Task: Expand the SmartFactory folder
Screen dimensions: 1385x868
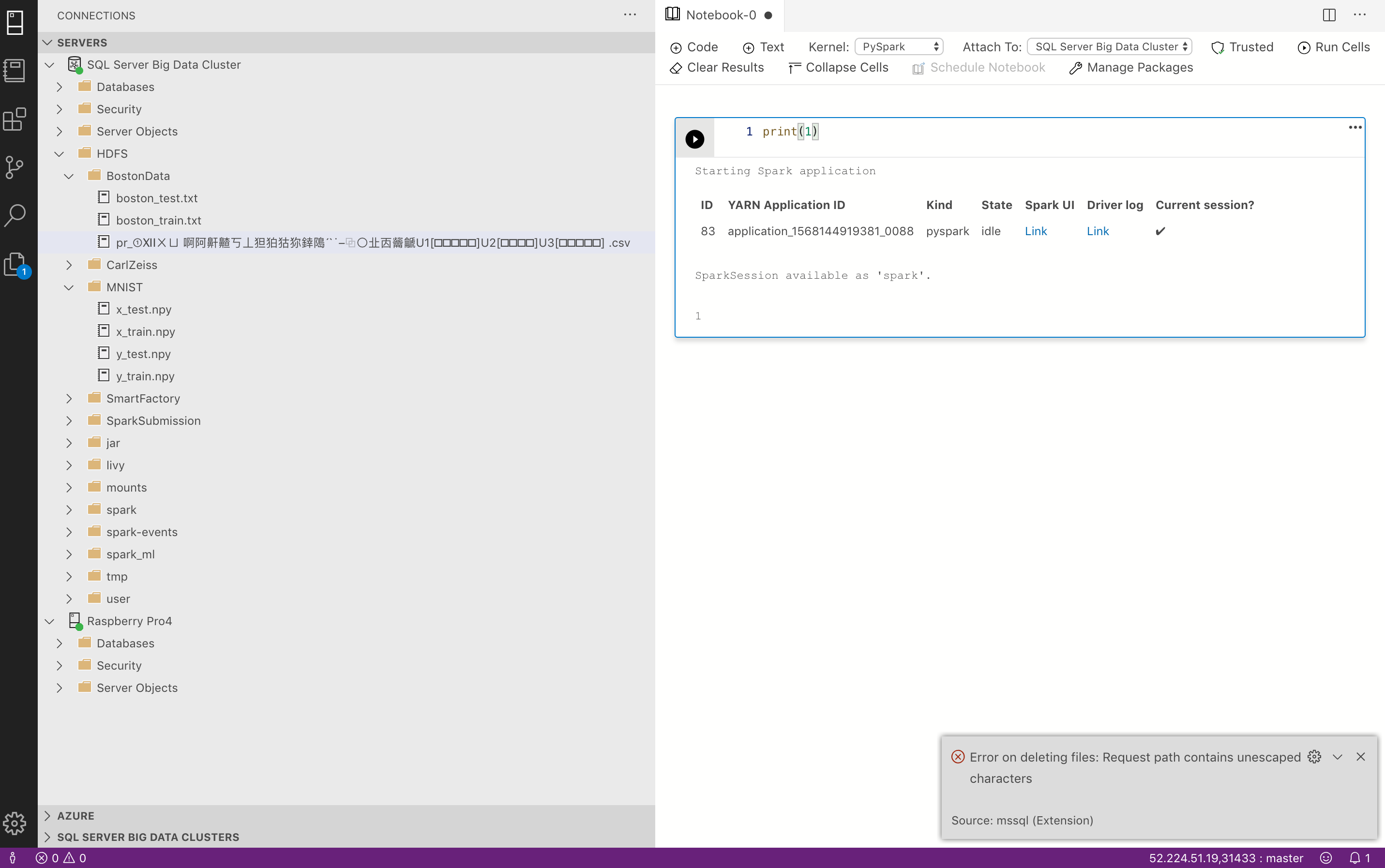Action: [x=69, y=398]
